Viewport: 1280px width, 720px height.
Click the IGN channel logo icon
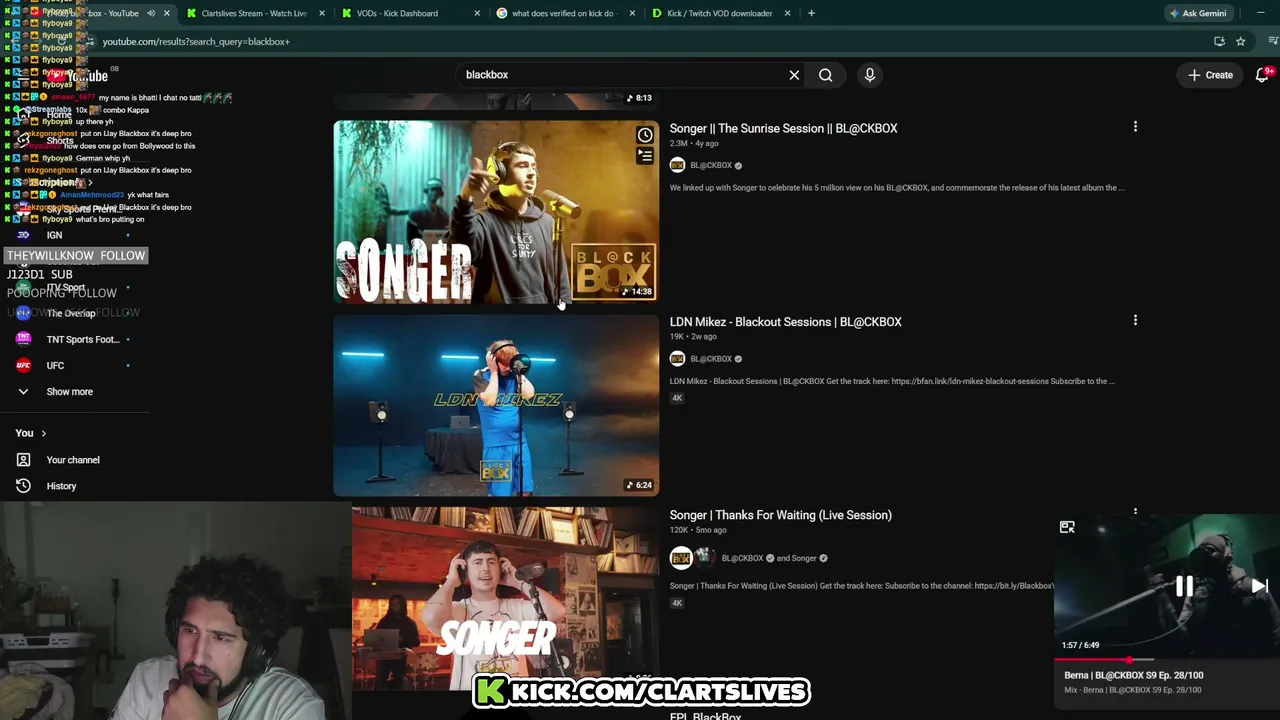point(23,235)
